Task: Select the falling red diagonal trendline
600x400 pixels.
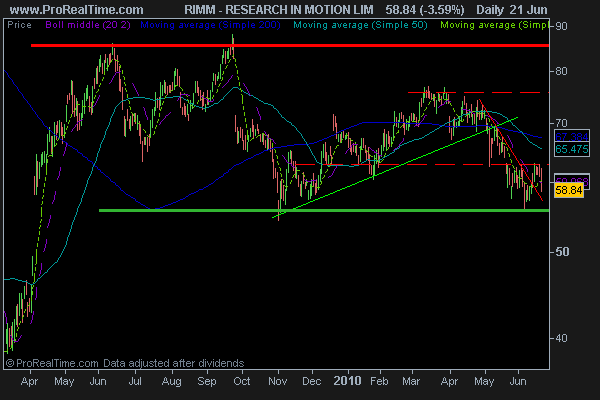Action: click(511, 150)
